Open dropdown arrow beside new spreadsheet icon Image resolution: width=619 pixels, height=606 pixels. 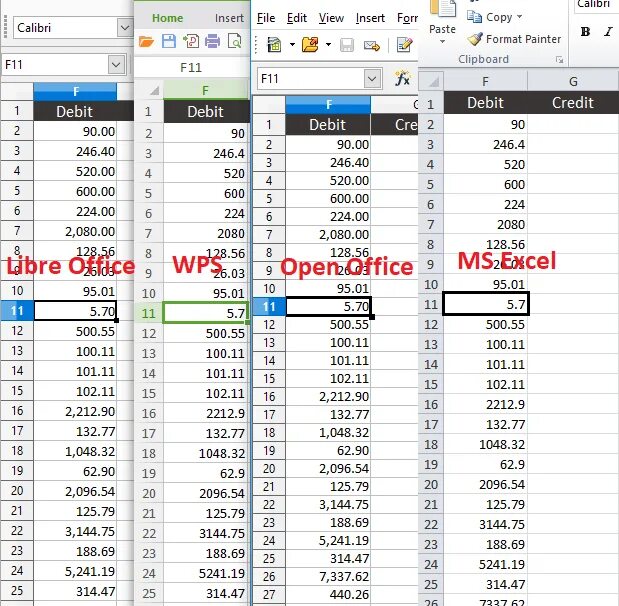(x=292, y=44)
